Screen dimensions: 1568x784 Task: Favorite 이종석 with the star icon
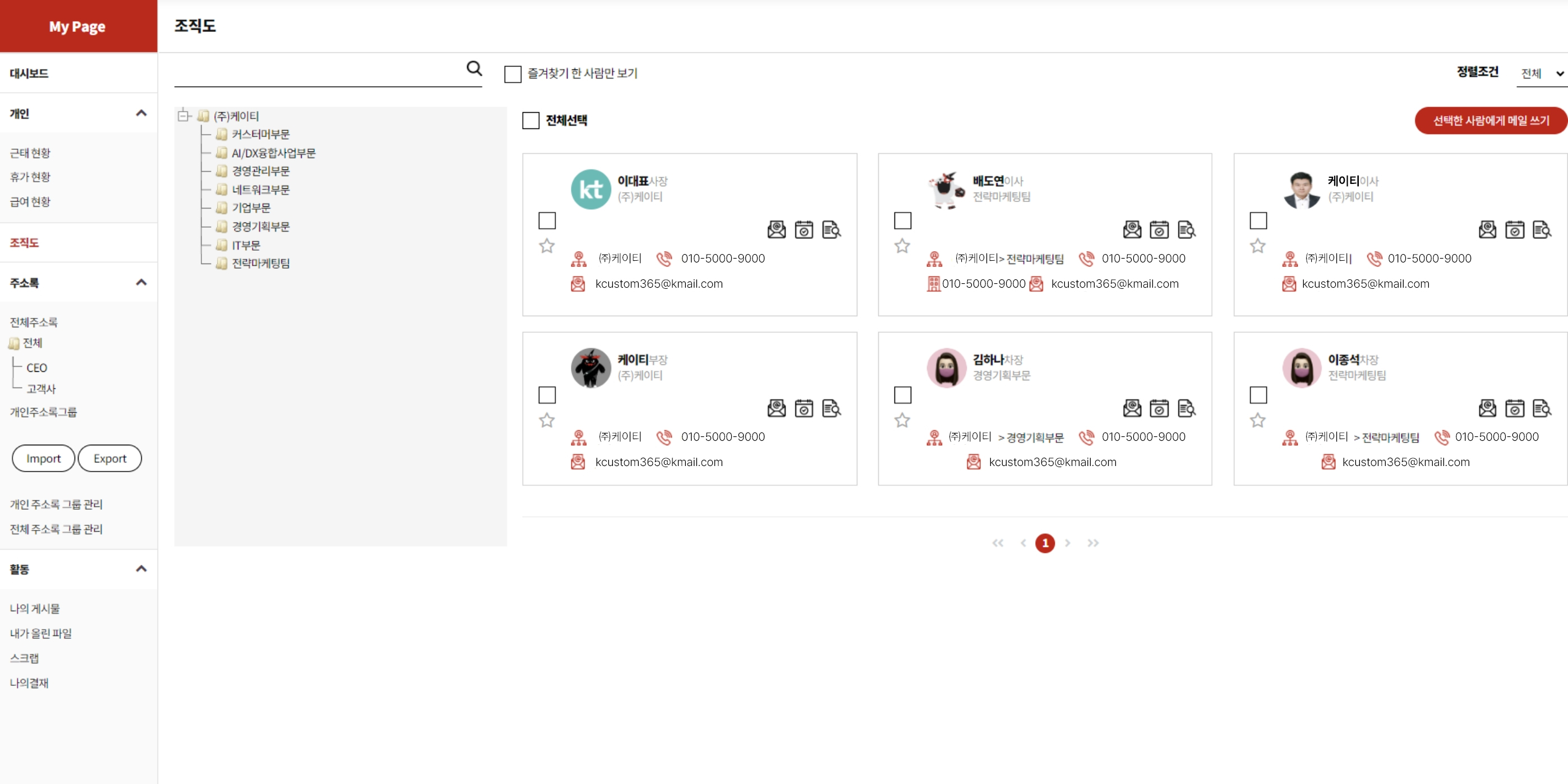click(x=1257, y=420)
